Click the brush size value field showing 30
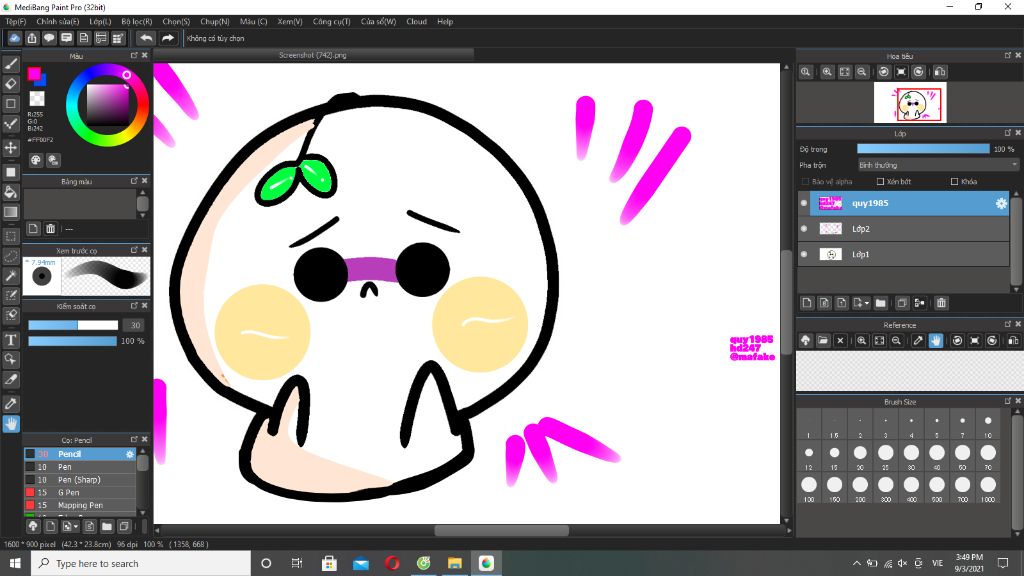The width and height of the screenshot is (1024, 576). (x=135, y=325)
